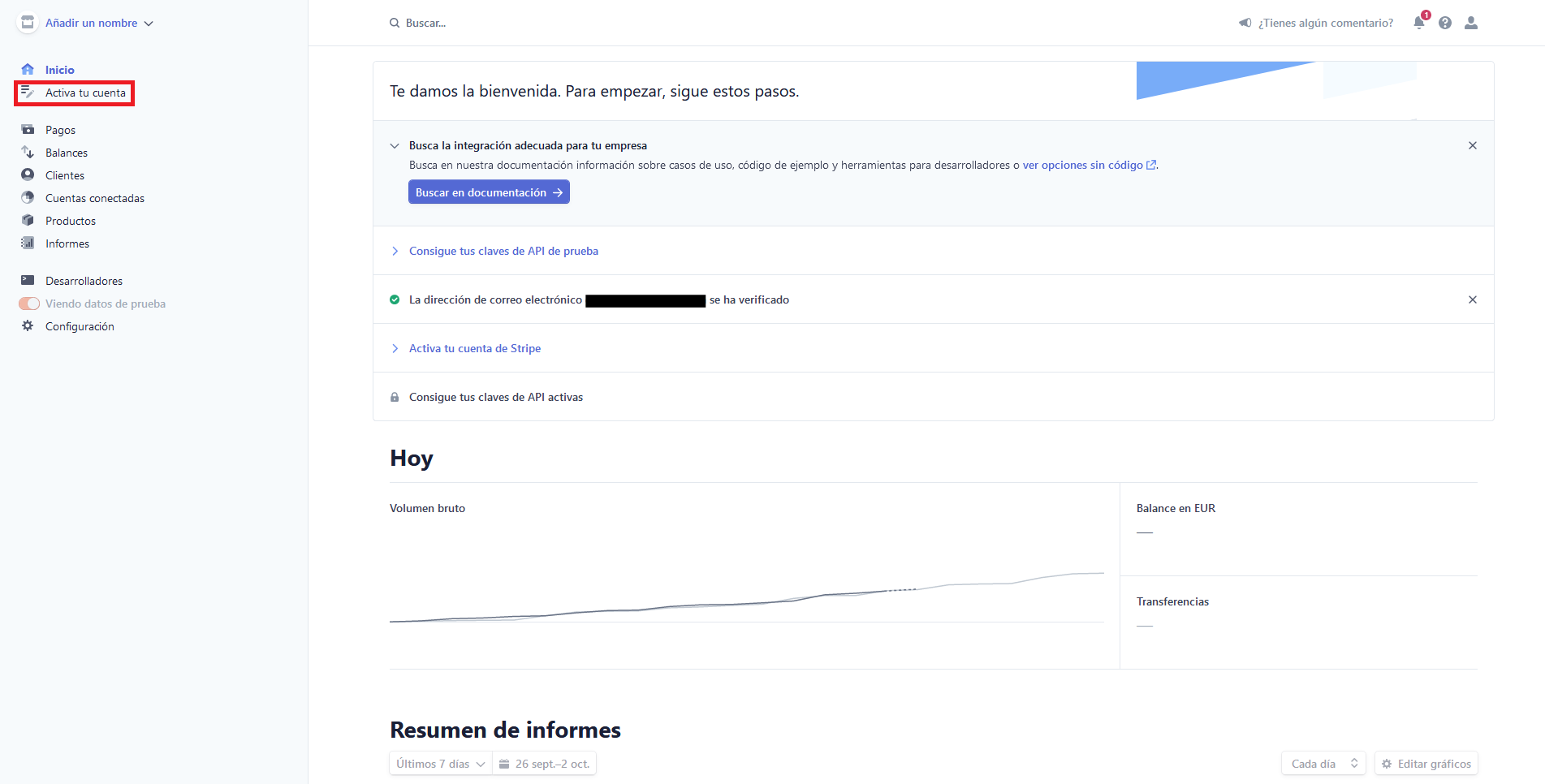1545x784 pixels.
Task: Follow the ver opciones sin código link
Action: [x=1089, y=165]
